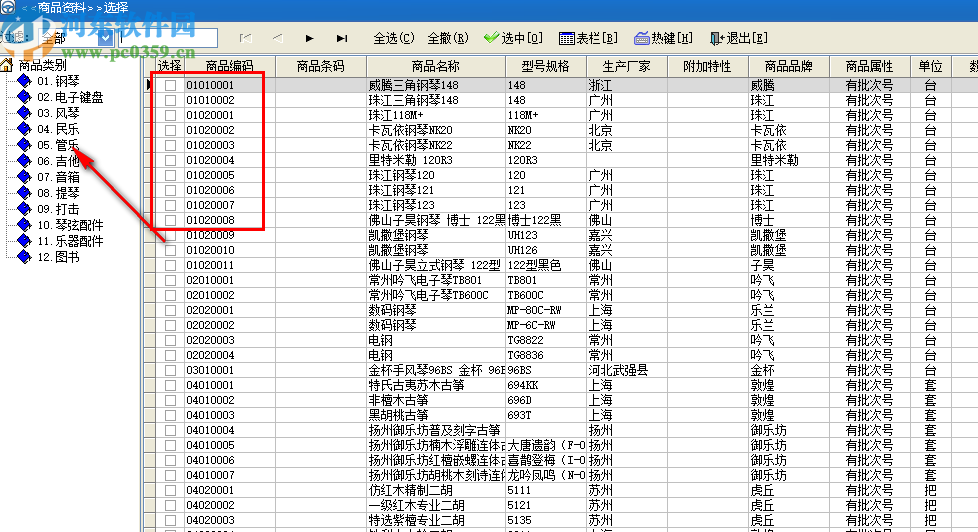Select the diamond icon beside 01.钢琴
Screen dimensions: 978x532
[24, 80]
